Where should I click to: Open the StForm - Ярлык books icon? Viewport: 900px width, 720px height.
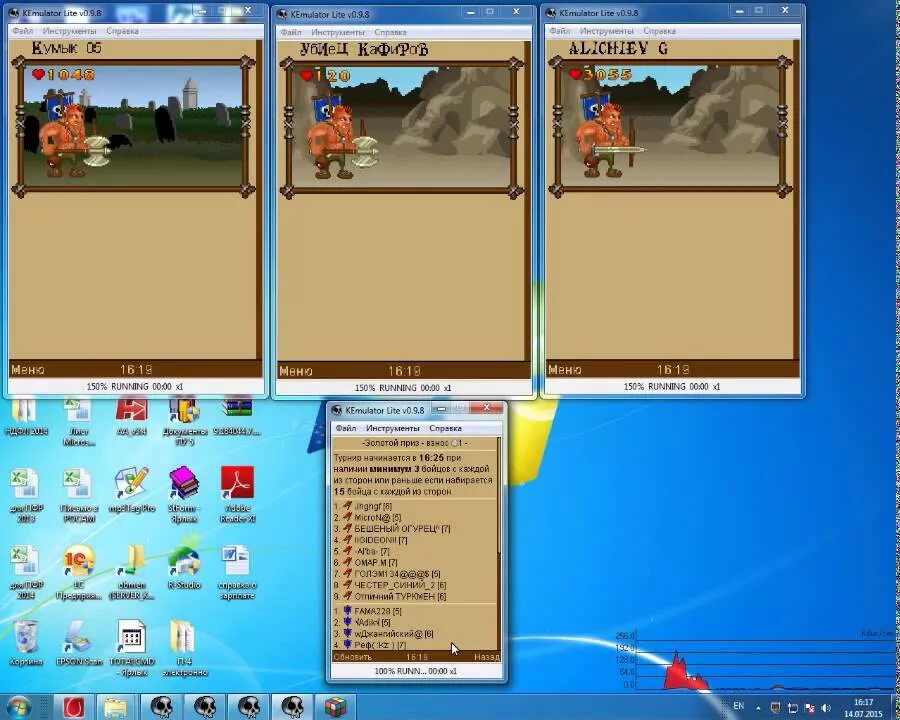tap(184, 494)
